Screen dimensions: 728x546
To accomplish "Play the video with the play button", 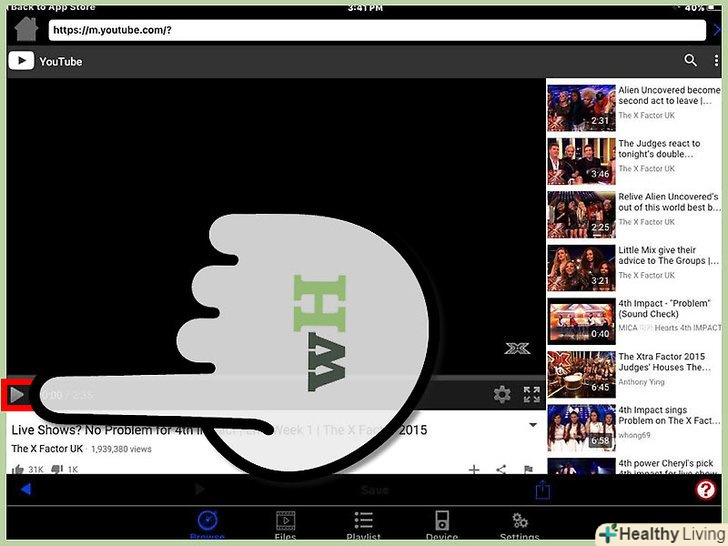I will [x=17, y=395].
